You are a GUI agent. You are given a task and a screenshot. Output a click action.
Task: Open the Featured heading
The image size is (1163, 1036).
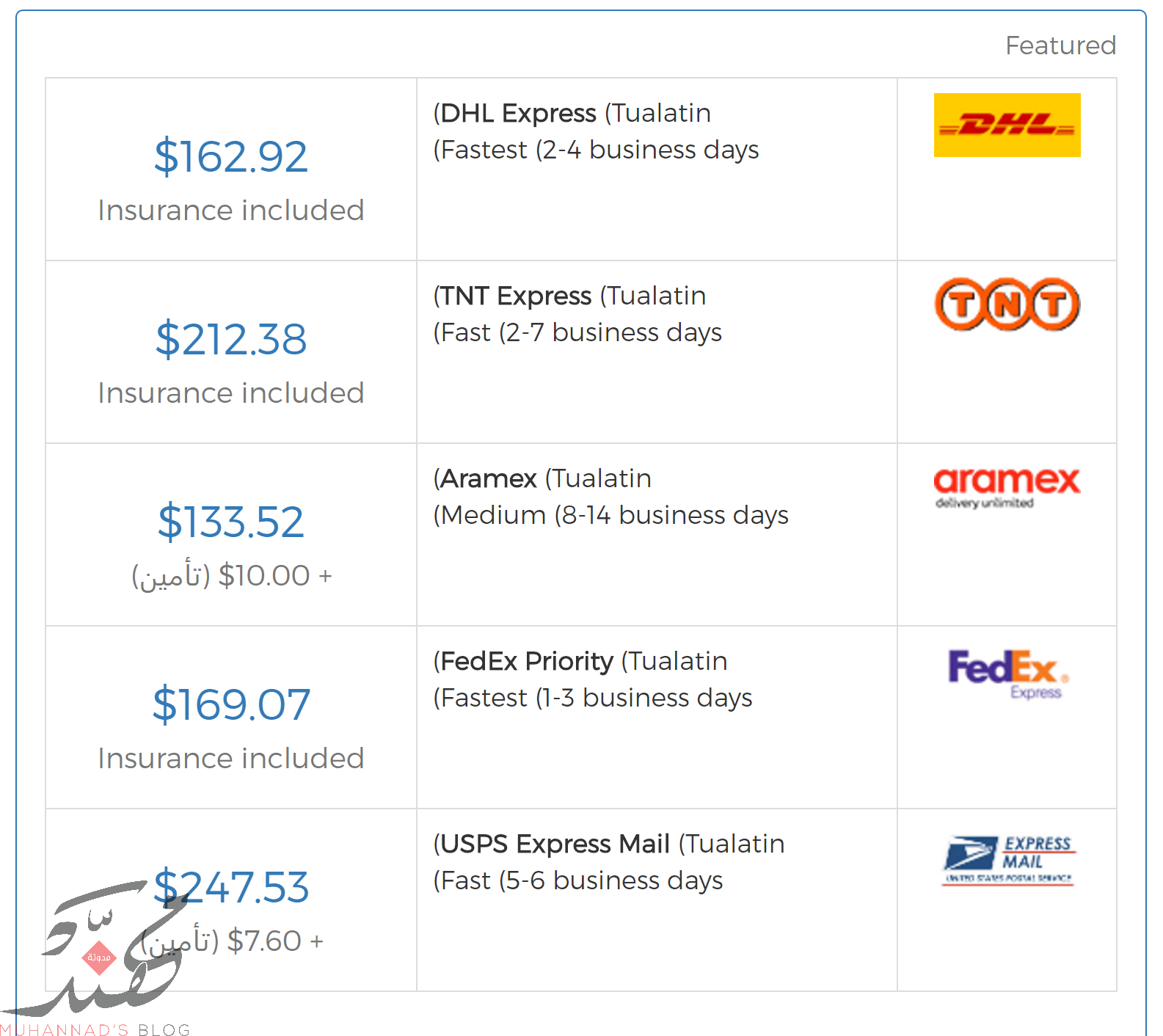[1060, 45]
